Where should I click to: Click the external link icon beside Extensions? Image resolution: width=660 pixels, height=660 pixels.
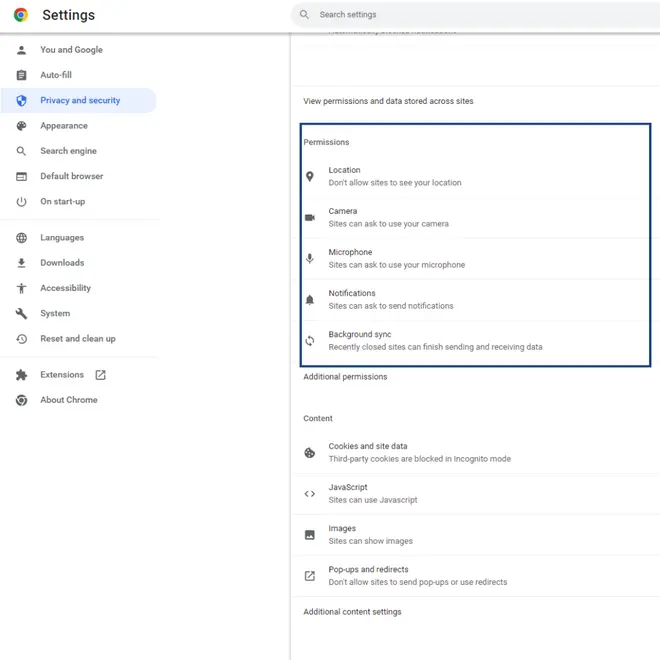pos(100,375)
